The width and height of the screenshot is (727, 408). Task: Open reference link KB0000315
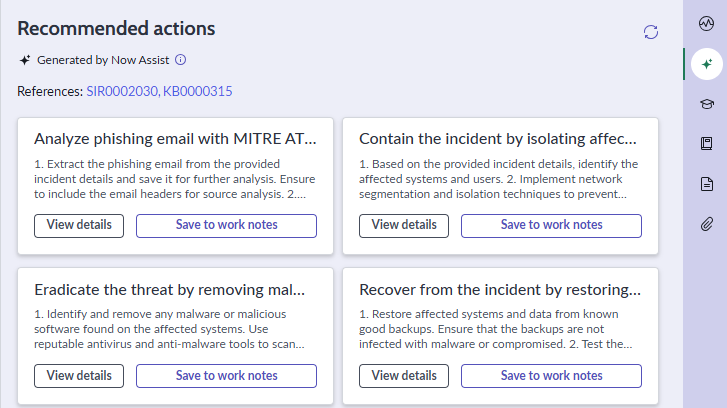coord(198,91)
